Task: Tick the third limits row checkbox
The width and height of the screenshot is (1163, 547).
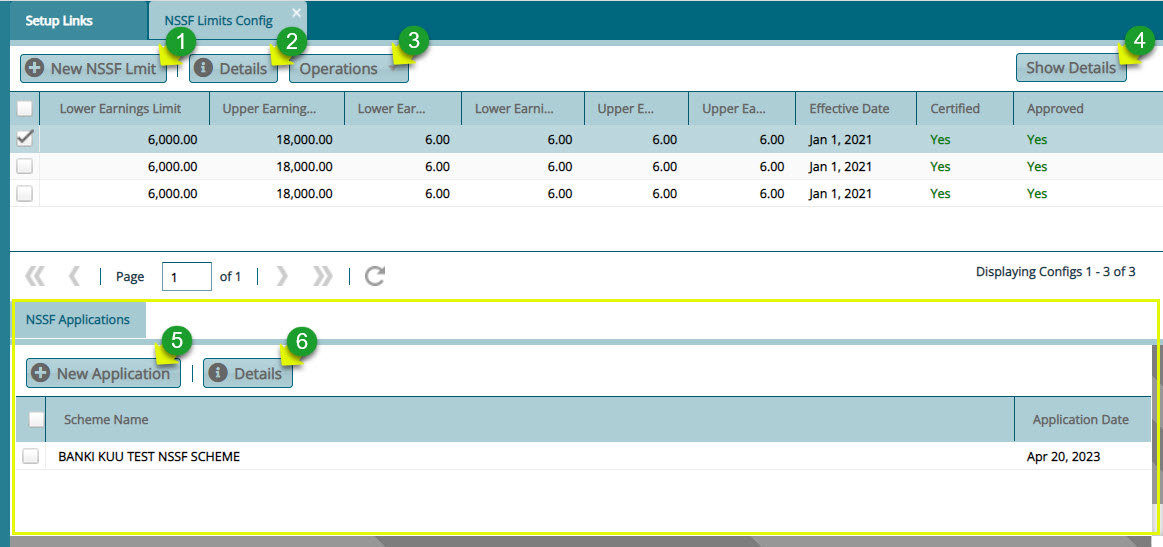Action: click(24, 193)
